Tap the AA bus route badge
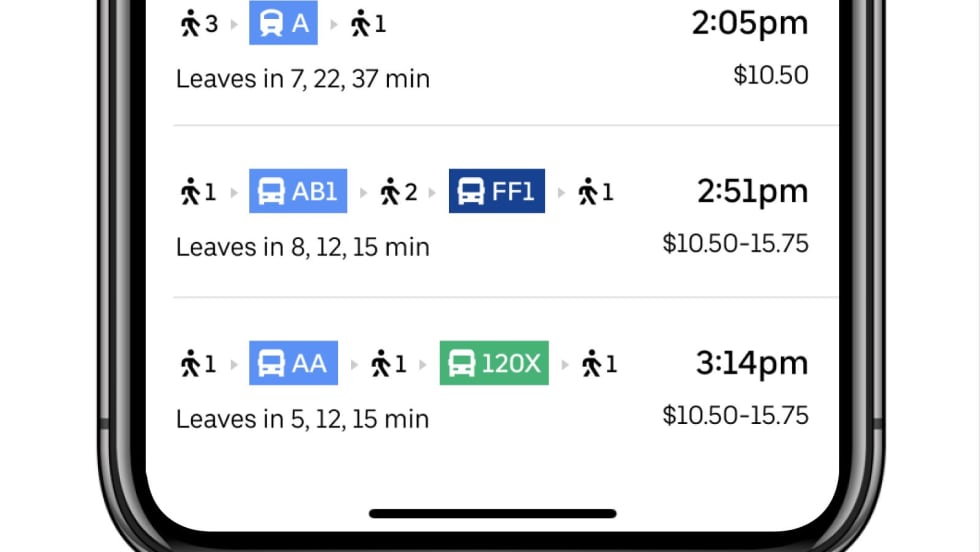 (293, 363)
